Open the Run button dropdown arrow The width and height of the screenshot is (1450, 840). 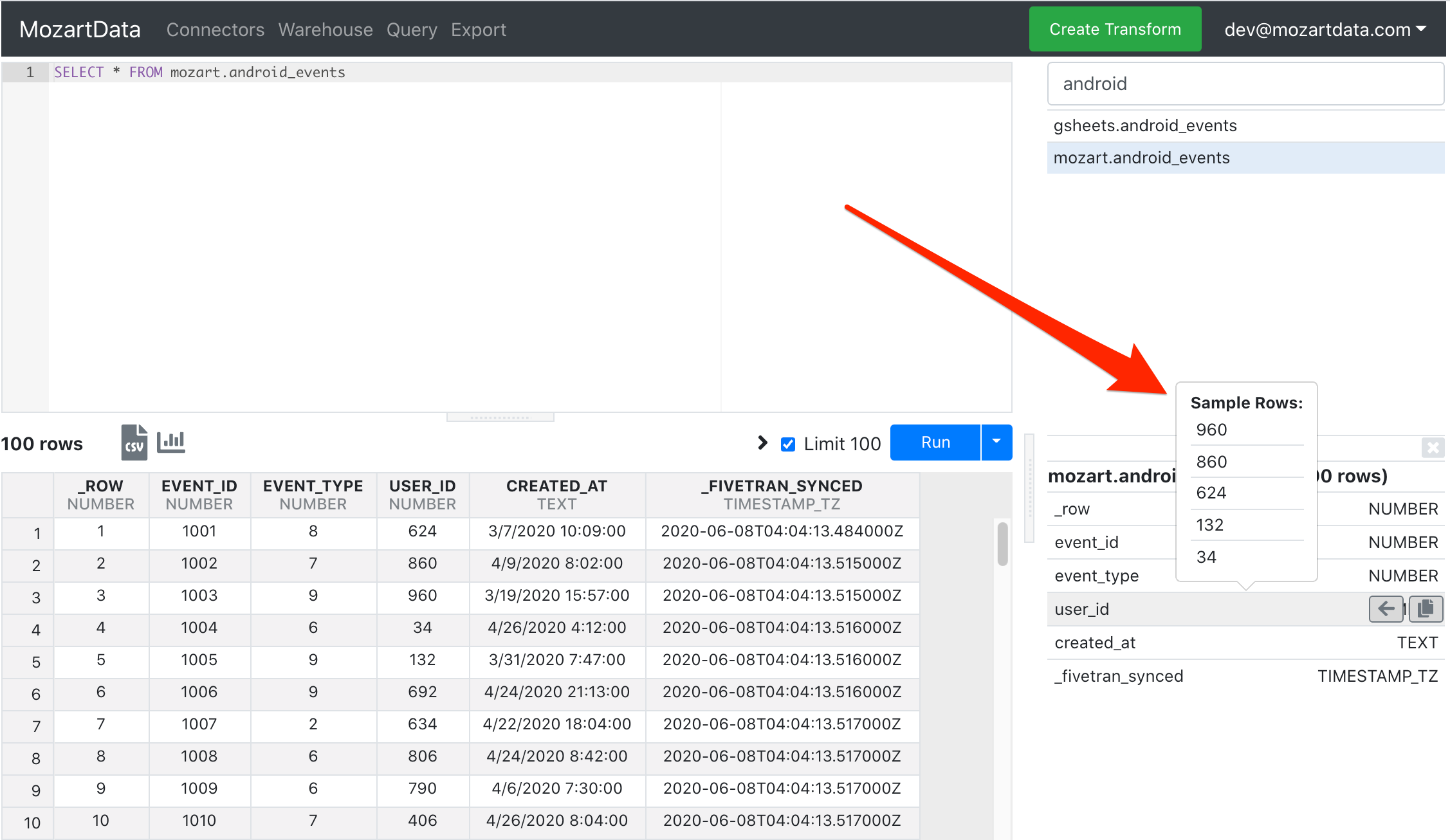tap(996, 442)
